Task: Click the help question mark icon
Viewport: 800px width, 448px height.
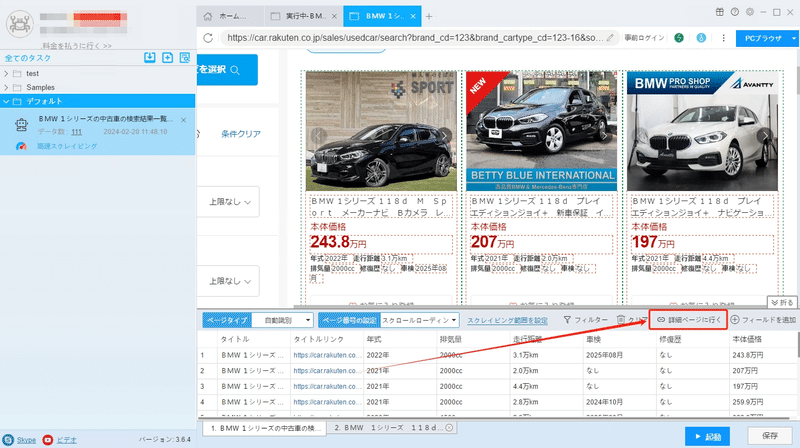Action: (735, 12)
